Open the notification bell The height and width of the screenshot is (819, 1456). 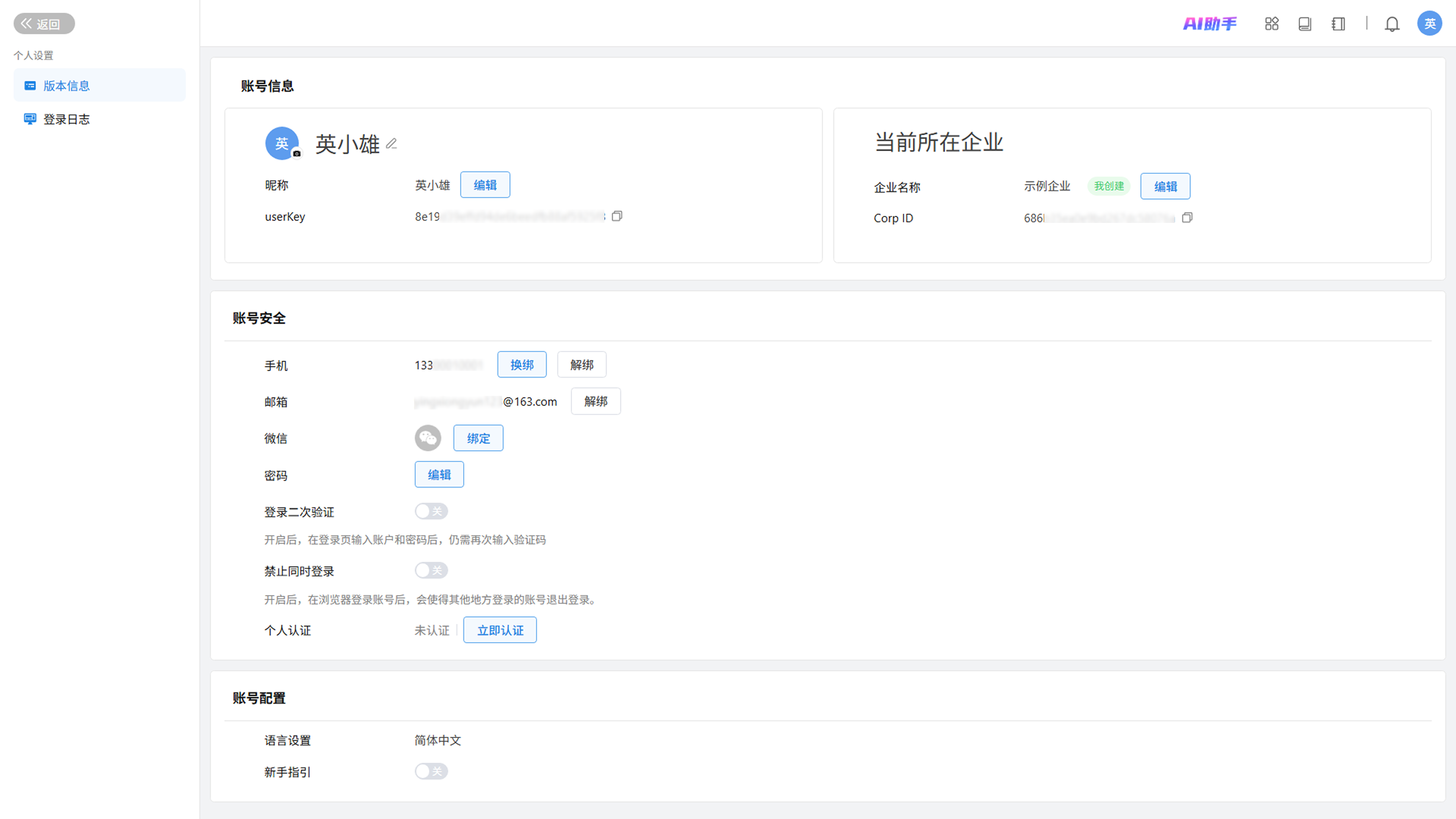(1392, 24)
